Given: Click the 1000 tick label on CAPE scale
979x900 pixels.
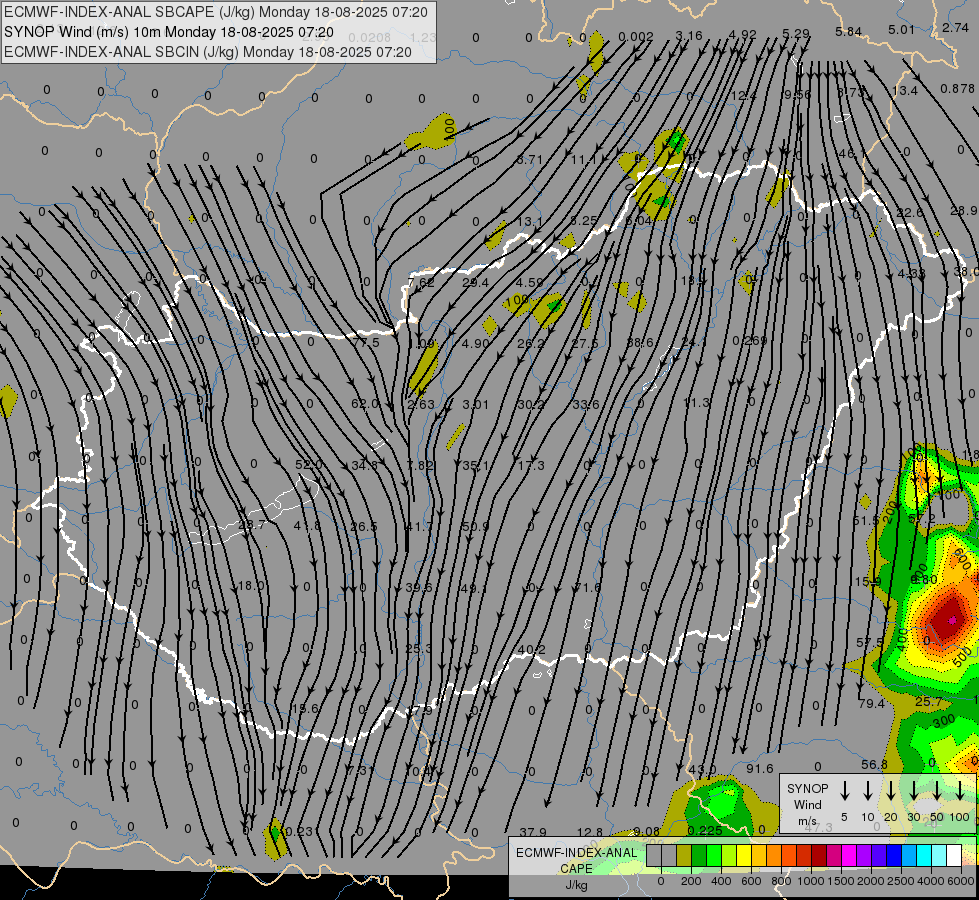Looking at the screenshot, I should [811, 881].
